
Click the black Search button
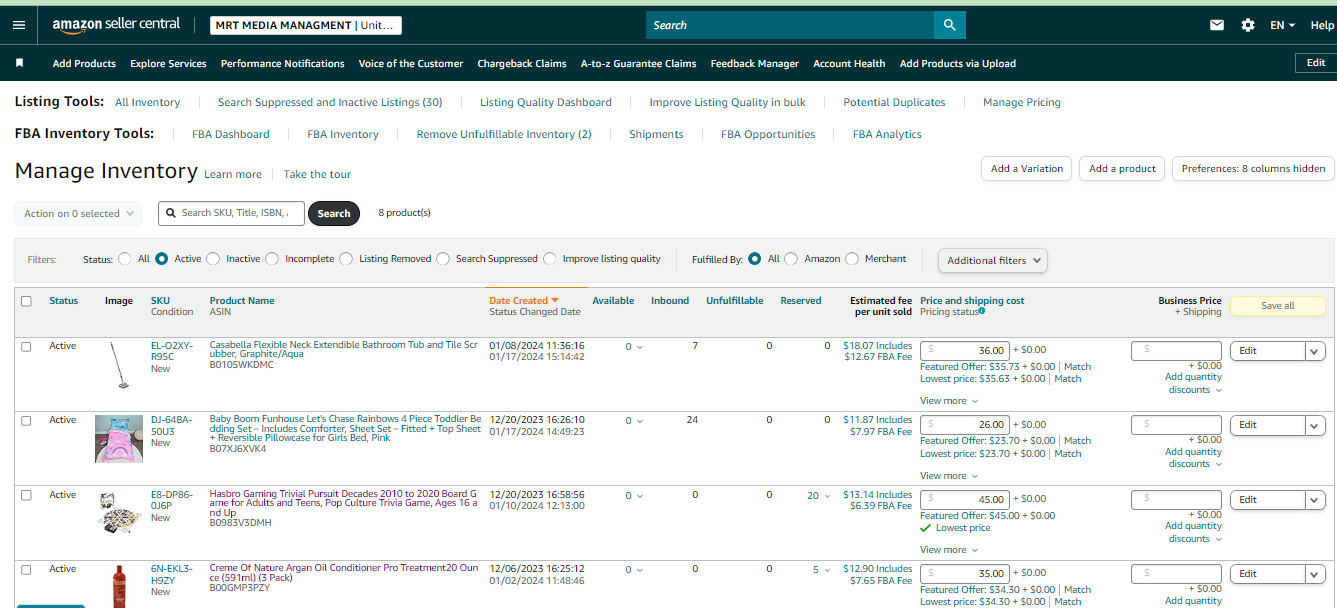[334, 213]
